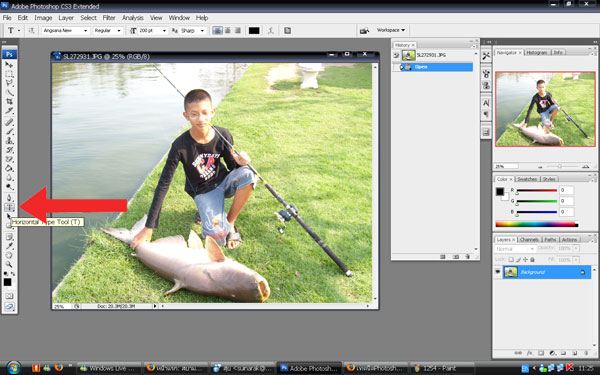The image size is (600, 375).
Task: Open the Tool Preset picker arrow
Action: 19,30
